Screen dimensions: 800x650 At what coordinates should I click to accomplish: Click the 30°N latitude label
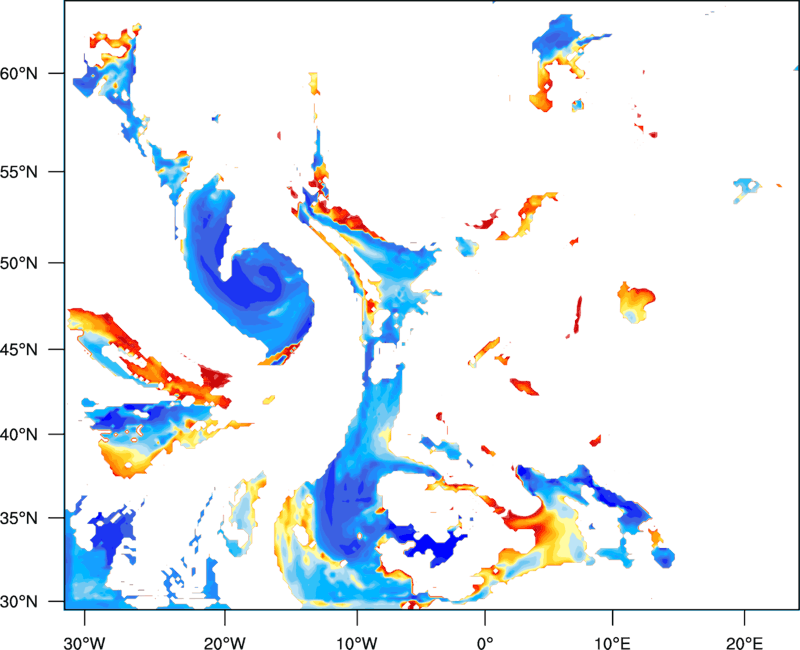pos(19,602)
